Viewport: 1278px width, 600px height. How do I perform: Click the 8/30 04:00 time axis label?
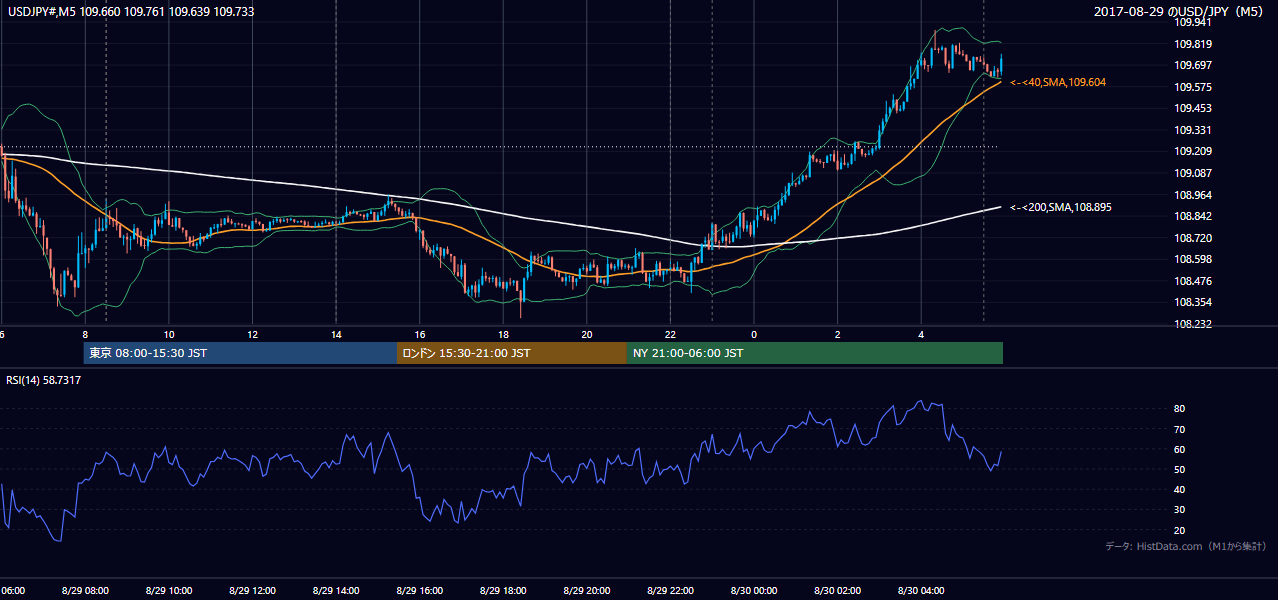(920, 590)
